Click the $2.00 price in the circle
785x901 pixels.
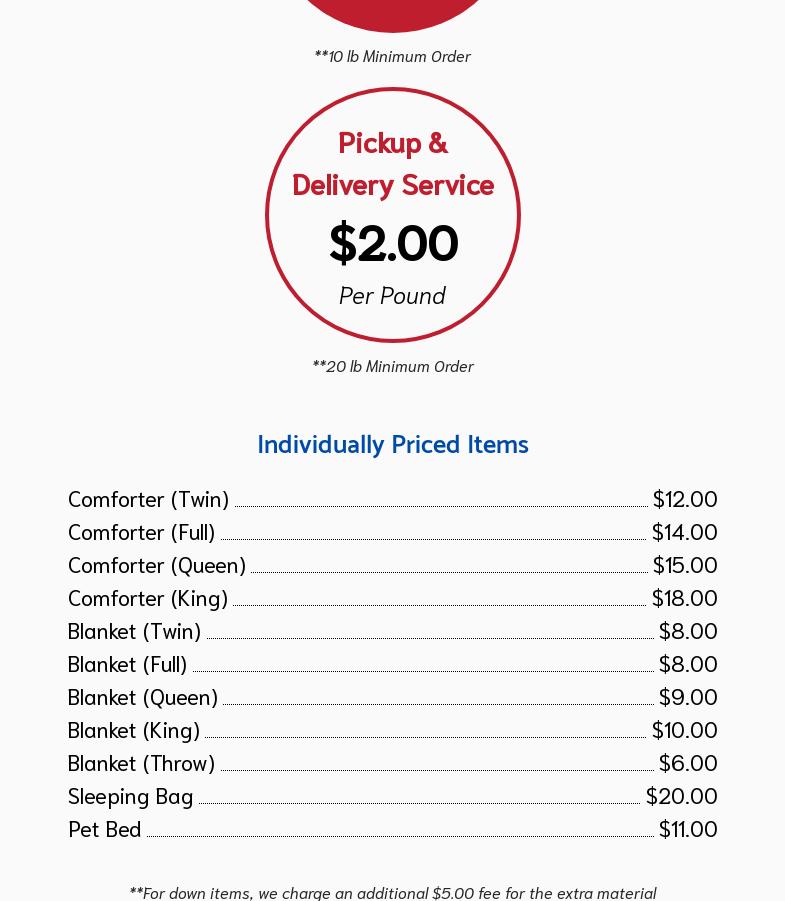[x=393, y=242]
